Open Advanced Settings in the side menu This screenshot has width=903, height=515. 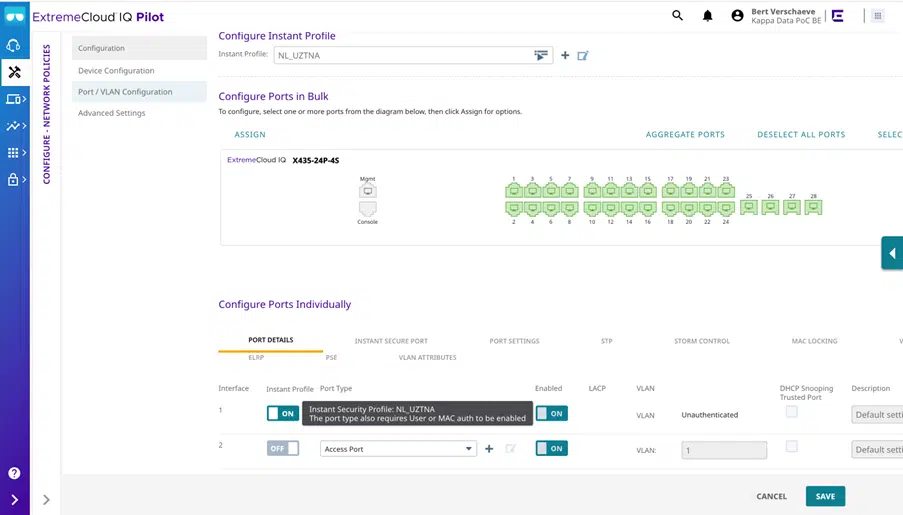click(139, 113)
